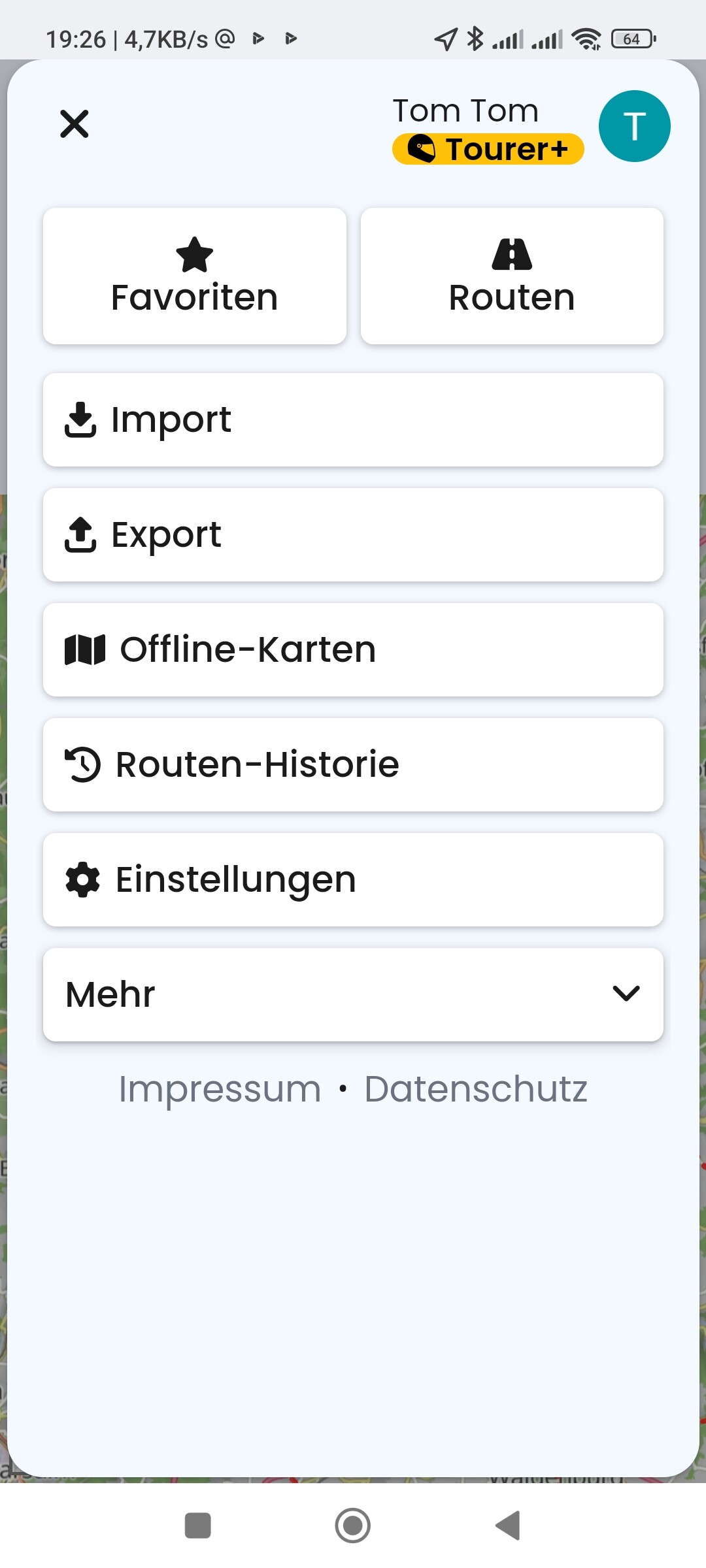Open Favoriten via the star icon
The width and height of the screenshot is (706, 1568).
tap(195, 254)
